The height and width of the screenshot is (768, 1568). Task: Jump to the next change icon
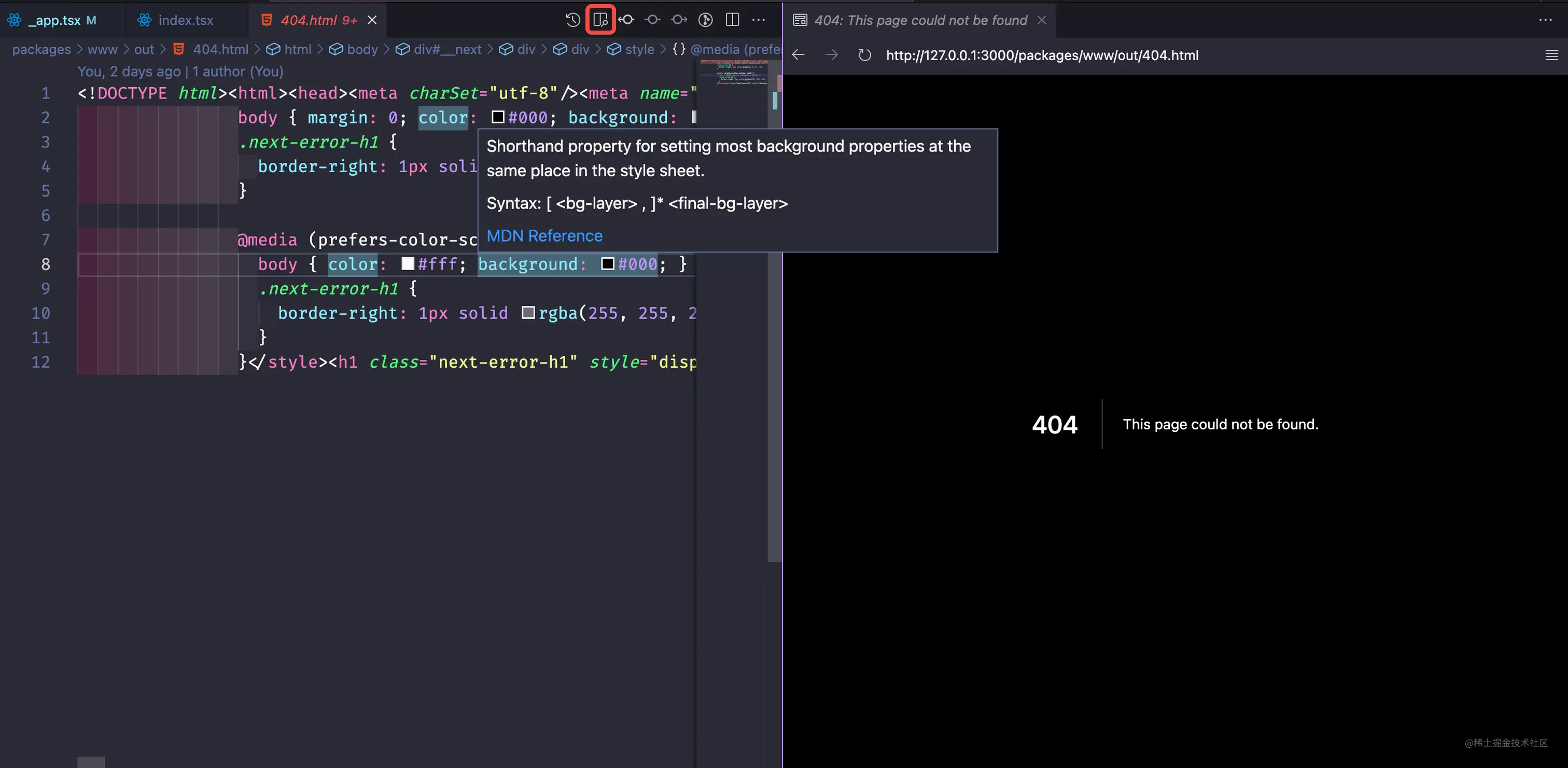click(678, 20)
